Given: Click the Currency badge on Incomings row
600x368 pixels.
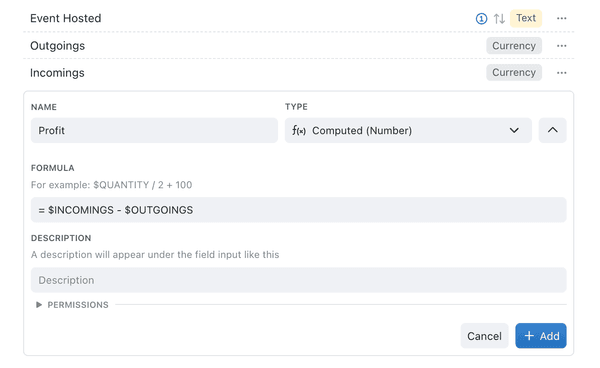Looking at the screenshot, I should tap(514, 72).
